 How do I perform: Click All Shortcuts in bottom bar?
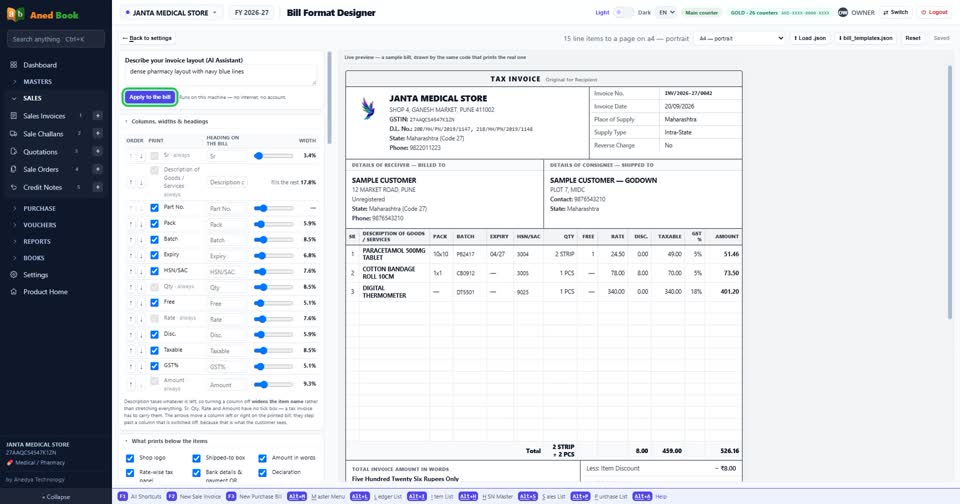click(140, 497)
